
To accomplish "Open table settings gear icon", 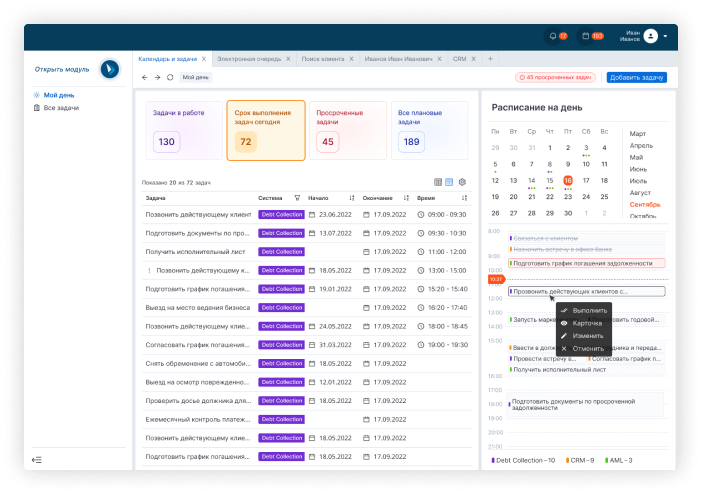I will click(x=462, y=182).
